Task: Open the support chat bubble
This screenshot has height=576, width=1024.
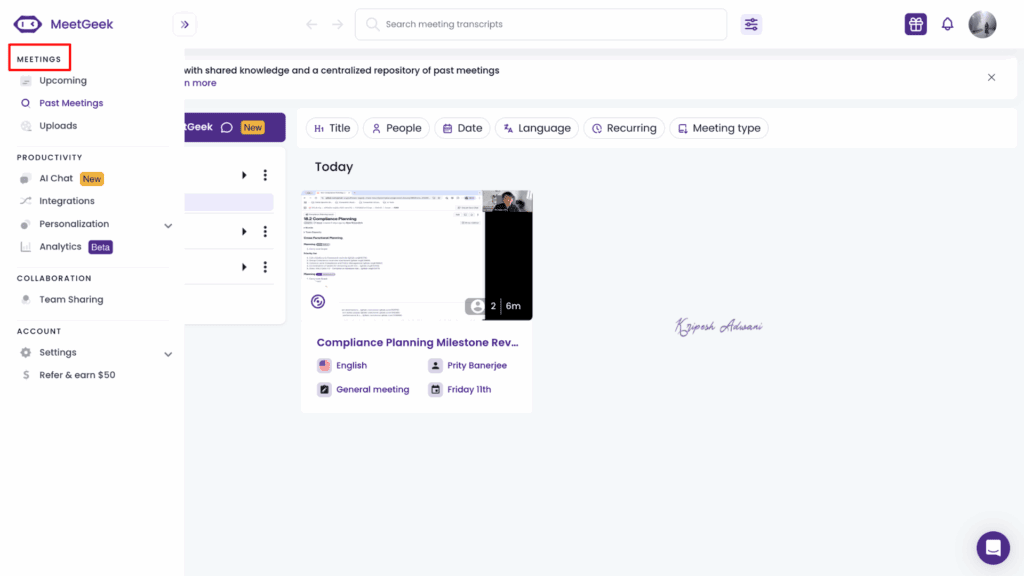Action: [x=993, y=548]
